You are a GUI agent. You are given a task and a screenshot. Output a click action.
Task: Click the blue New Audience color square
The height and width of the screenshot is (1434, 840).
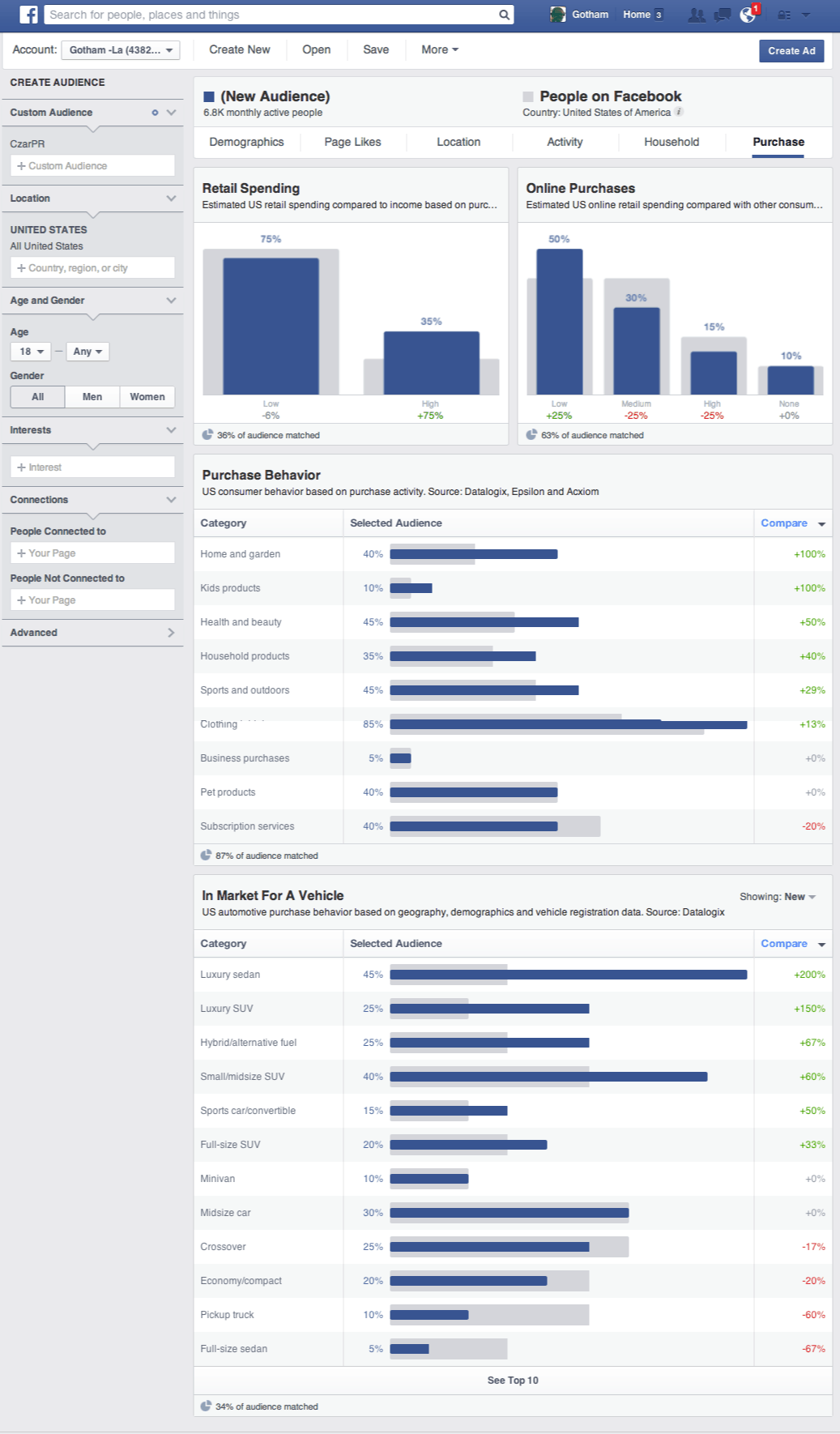[209, 96]
